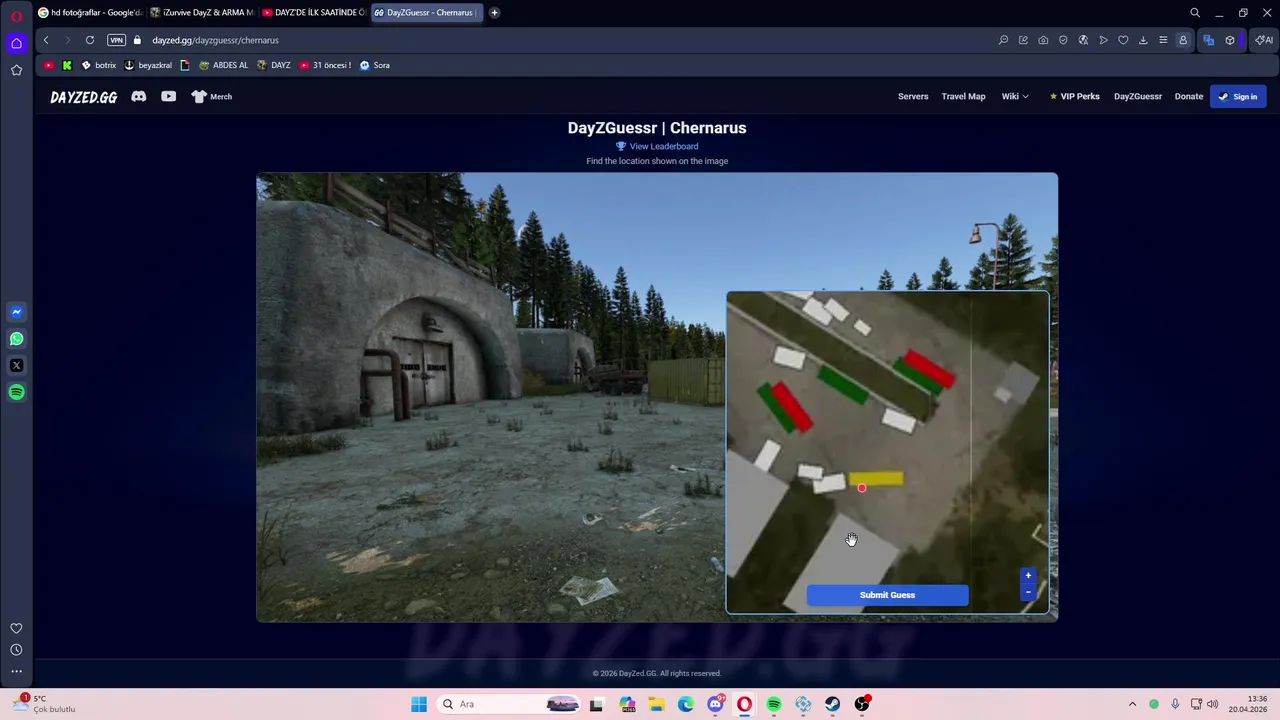Open the translate page icon
Viewport: 1280px width, 720px height.
click(1208, 40)
